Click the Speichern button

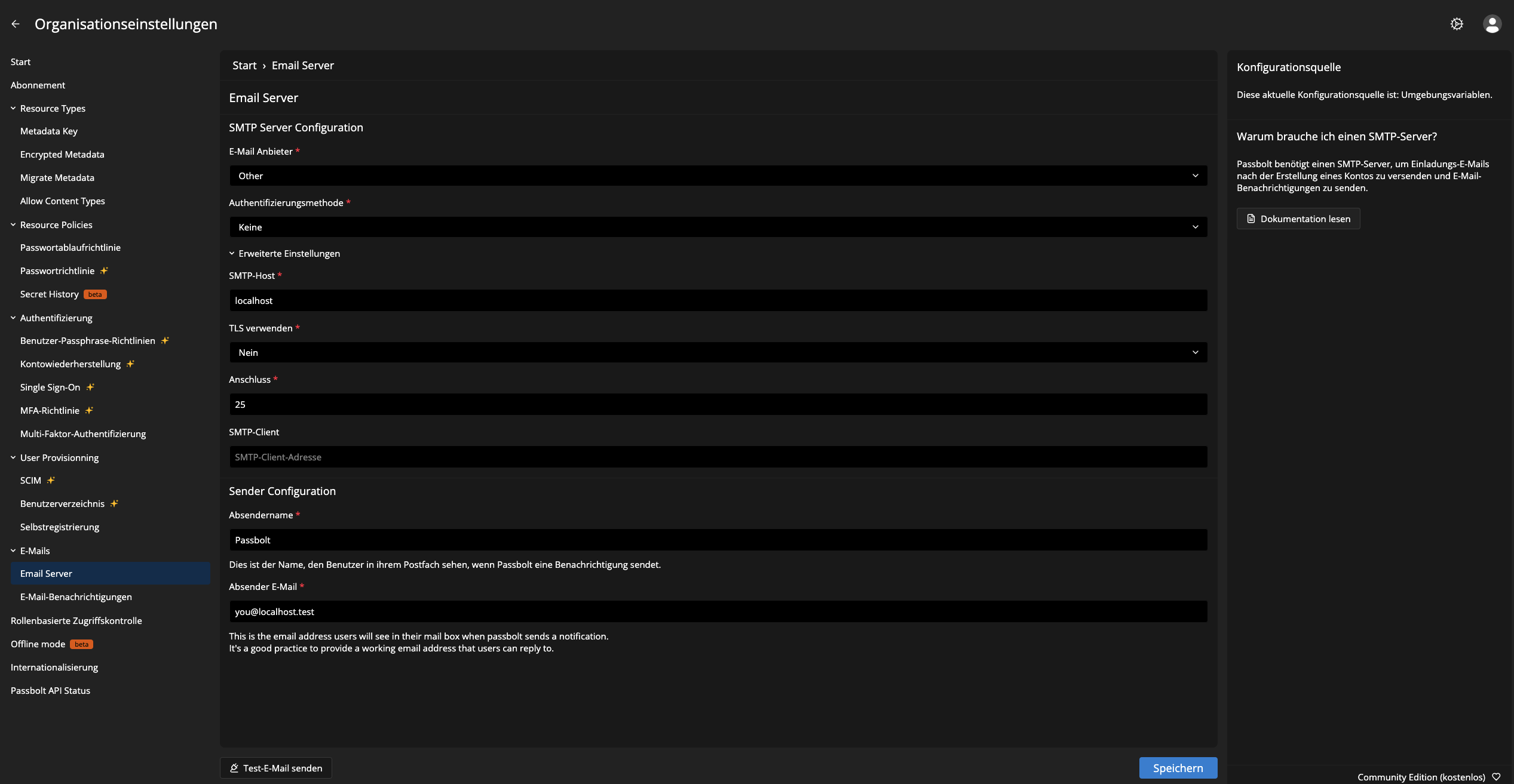(x=1178, y=768)
